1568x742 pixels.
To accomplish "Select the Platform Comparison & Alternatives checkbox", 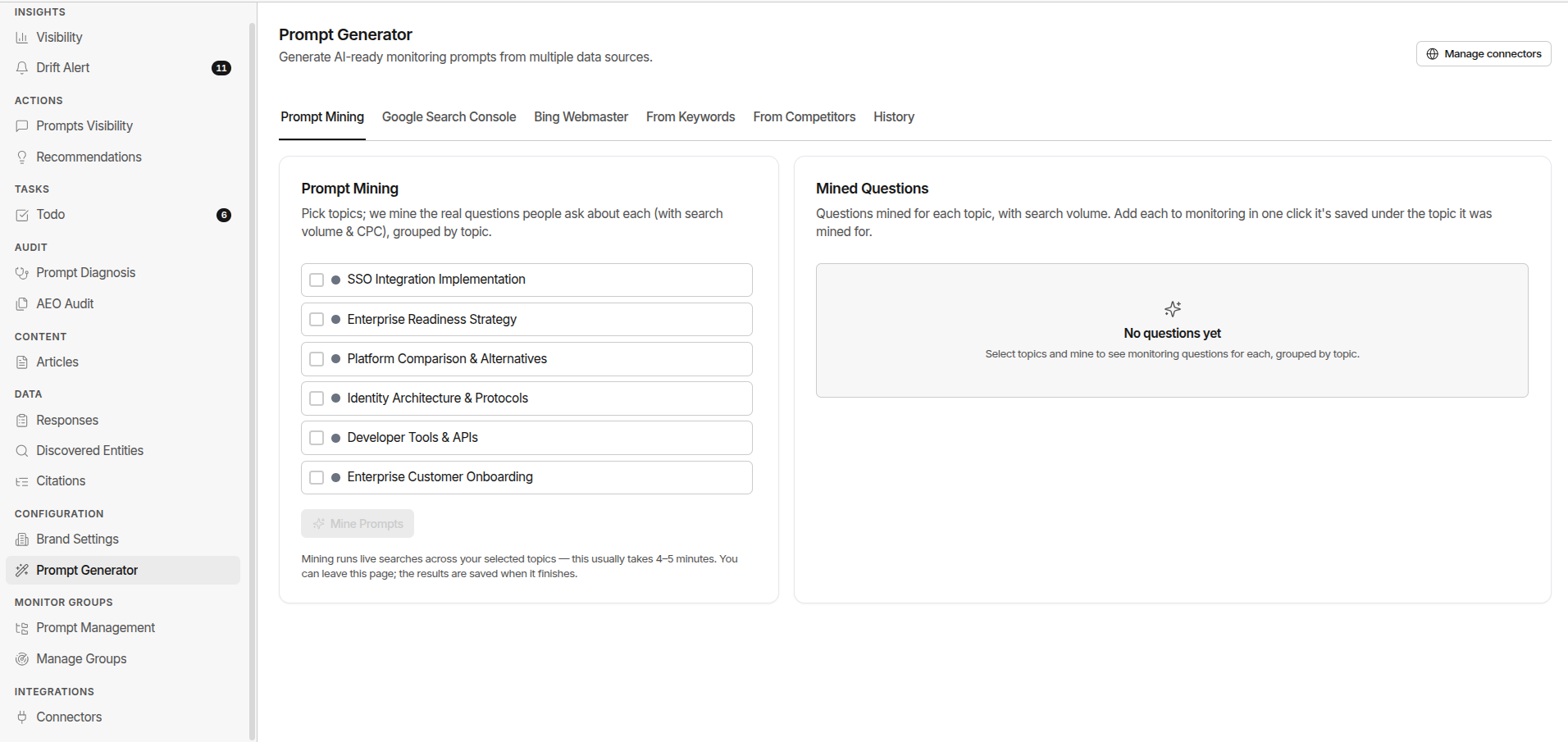I will click(x=317, y=359).
